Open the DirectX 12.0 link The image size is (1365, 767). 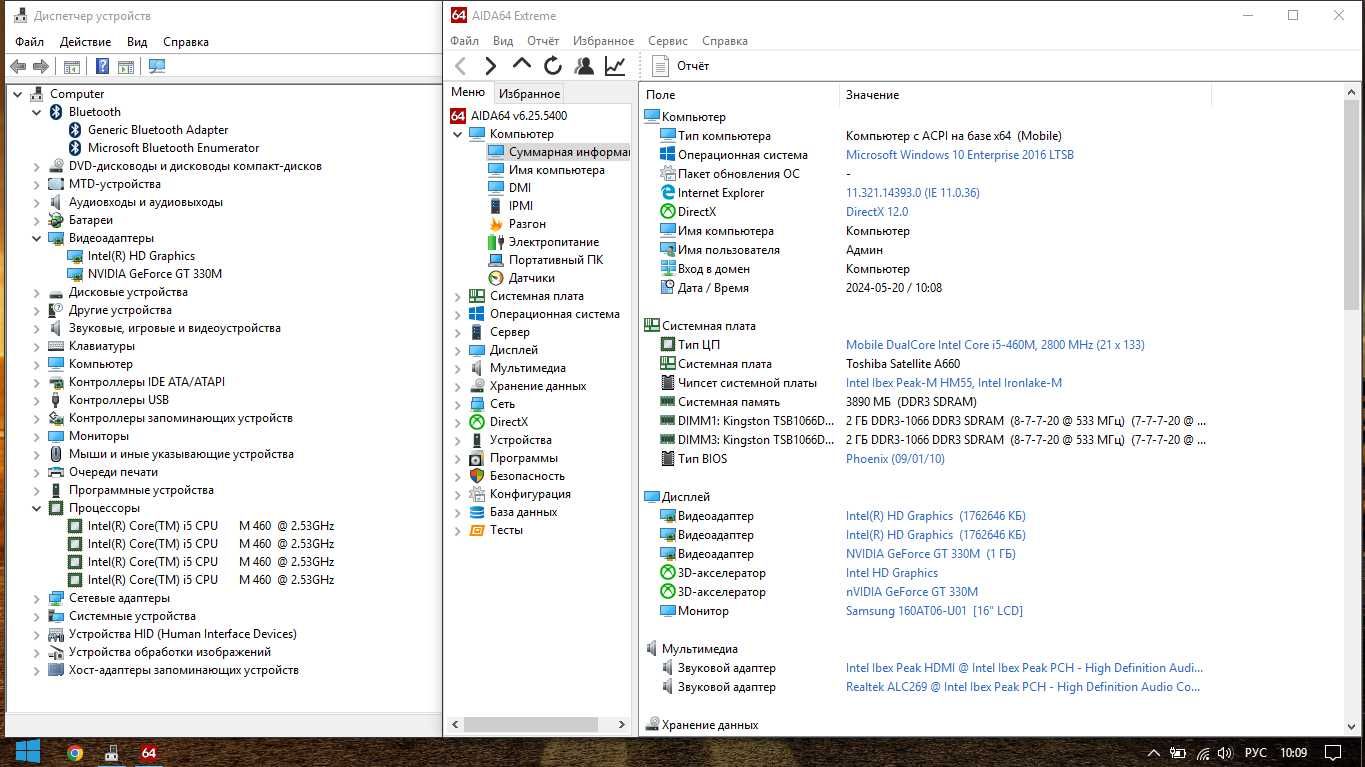point(877,212)
